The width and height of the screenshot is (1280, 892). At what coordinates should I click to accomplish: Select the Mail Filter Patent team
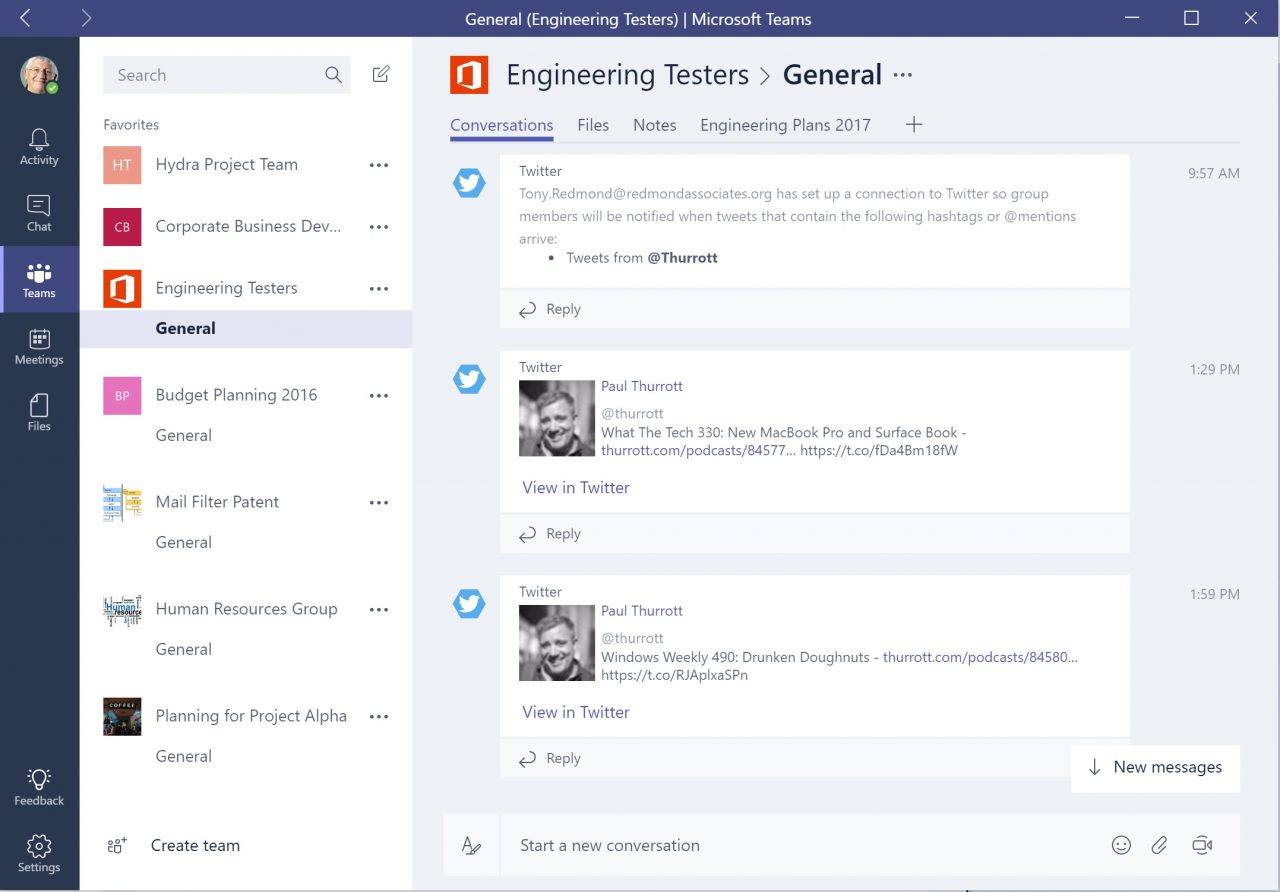point(217,502)
